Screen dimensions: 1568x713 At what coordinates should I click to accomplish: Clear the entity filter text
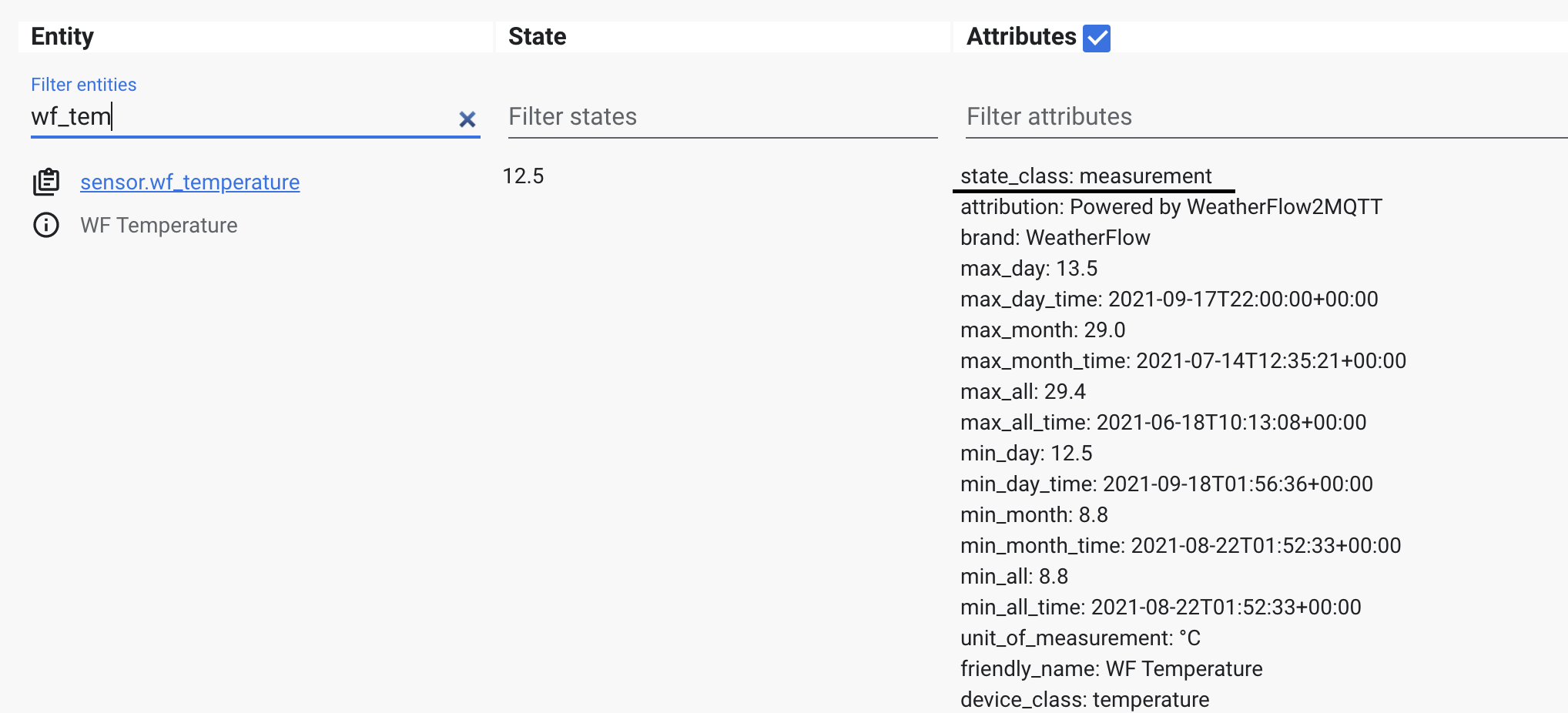(467, 119)
